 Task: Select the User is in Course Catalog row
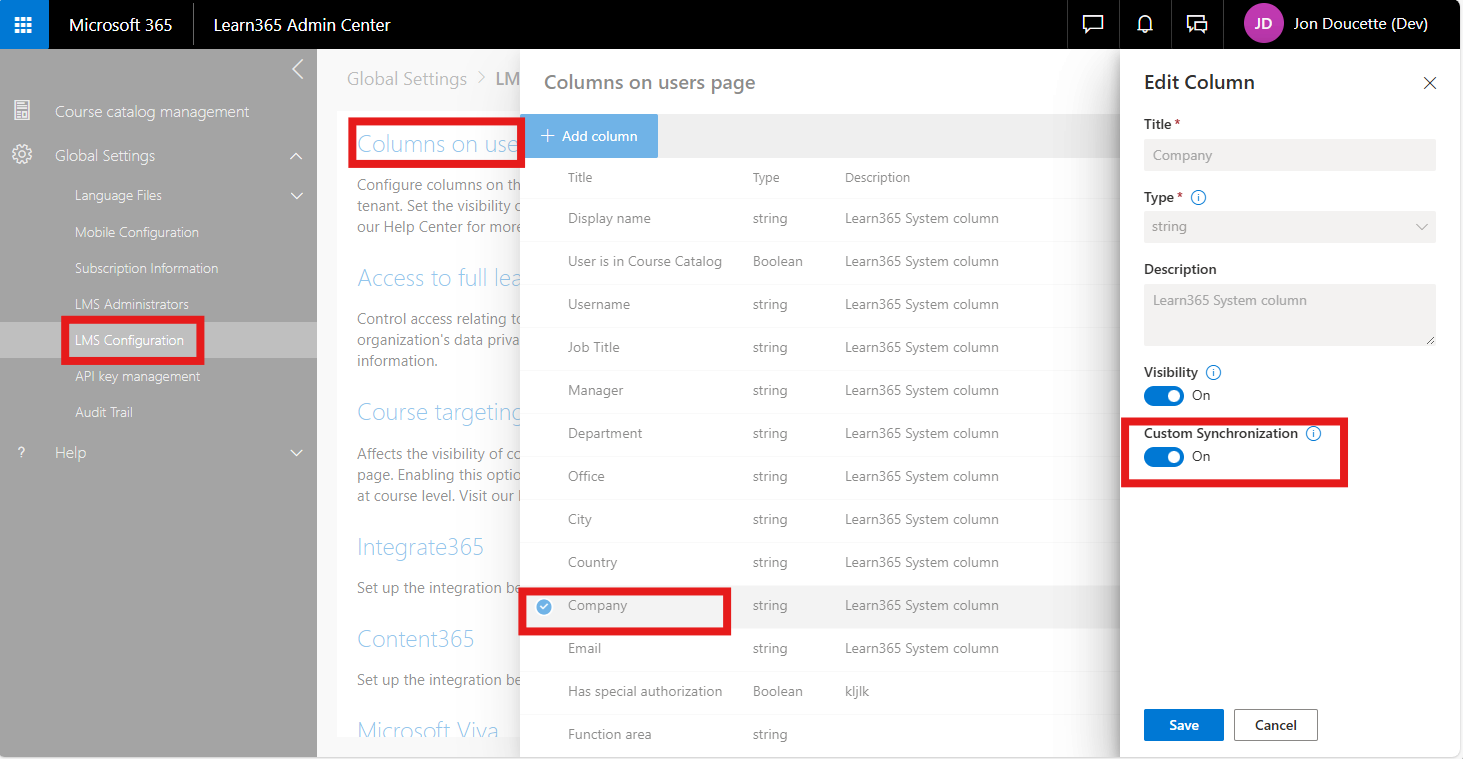coord(820,261)
